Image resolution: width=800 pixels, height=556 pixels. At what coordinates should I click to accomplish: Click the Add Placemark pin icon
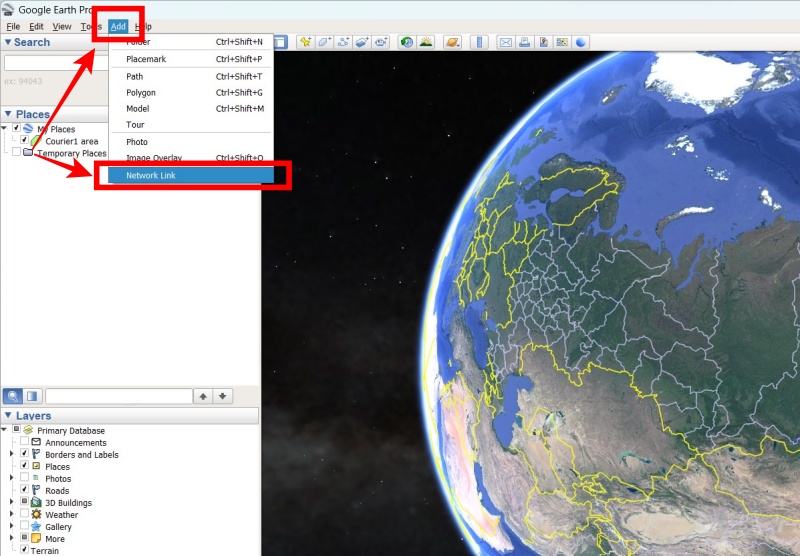coord(305,42)
